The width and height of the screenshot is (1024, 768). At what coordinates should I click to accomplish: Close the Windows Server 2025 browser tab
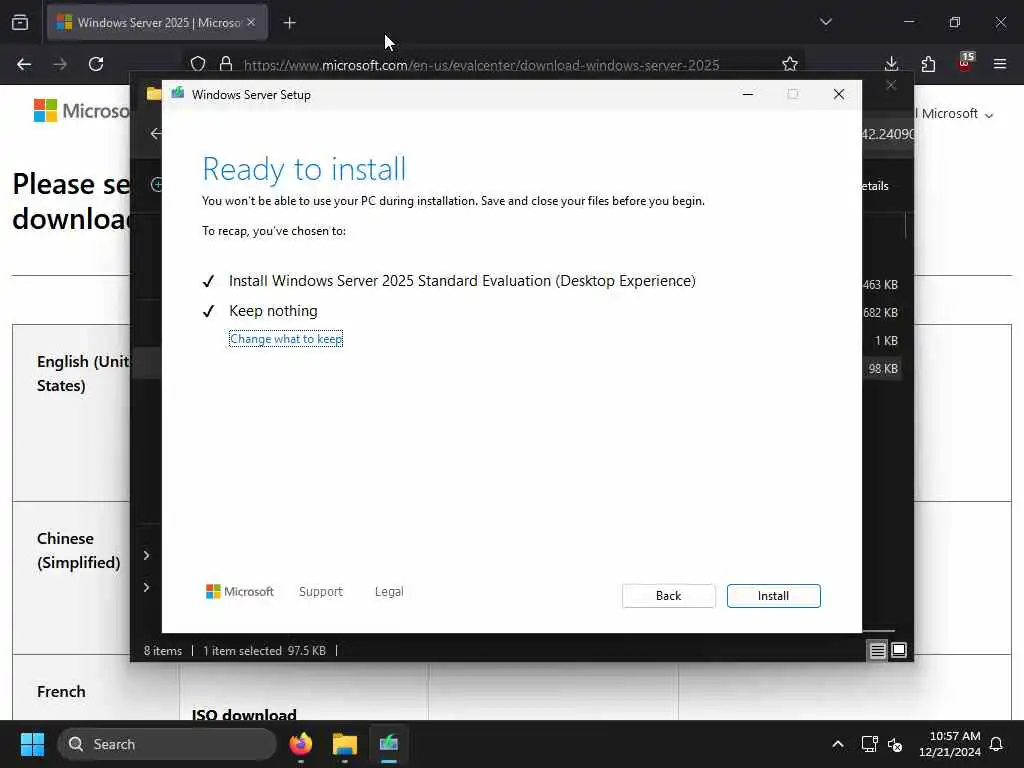[251, 22]
